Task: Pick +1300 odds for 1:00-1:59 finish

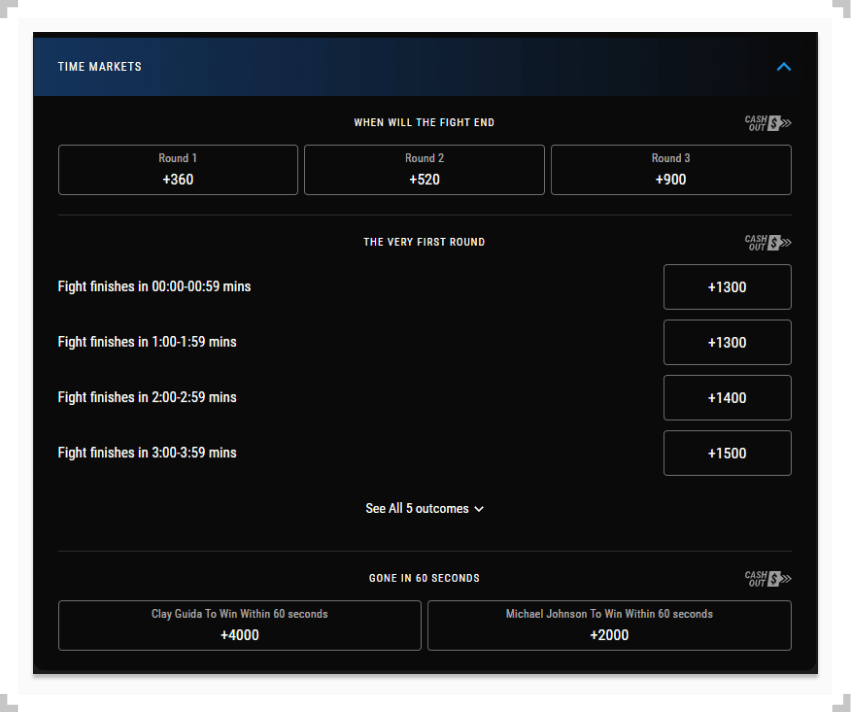Action: pos(727,342)
